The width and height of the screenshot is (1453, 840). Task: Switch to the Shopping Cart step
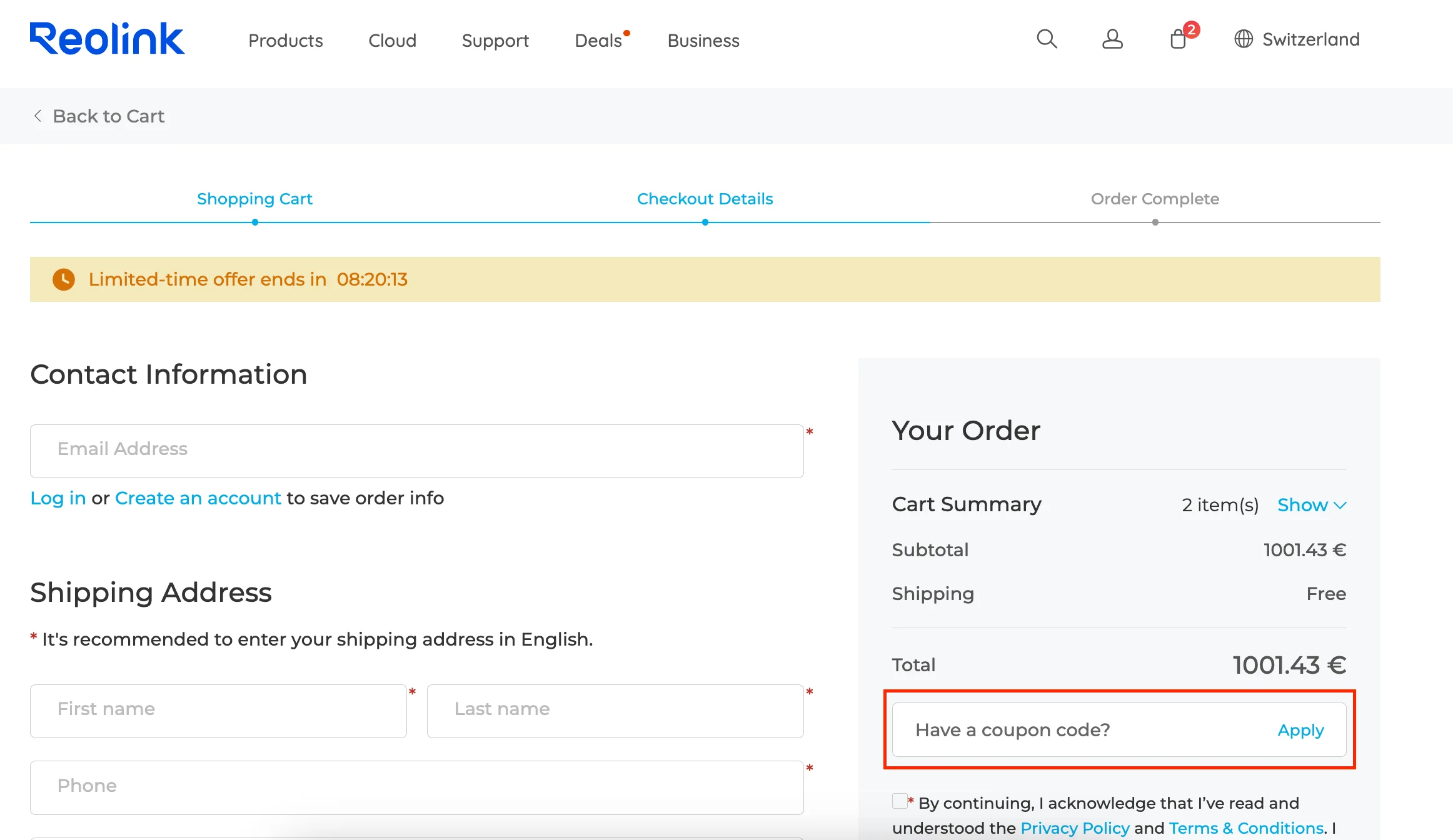254,199
